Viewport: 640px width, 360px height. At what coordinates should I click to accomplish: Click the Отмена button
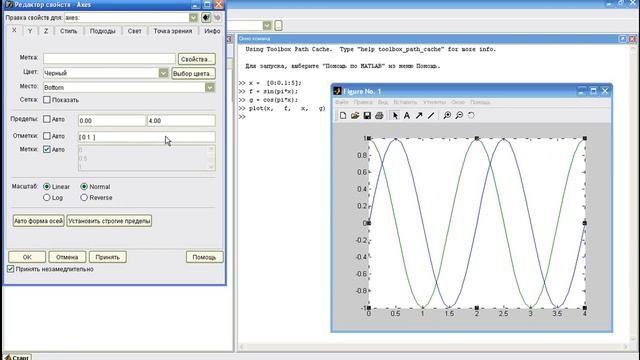pos(67,257)
